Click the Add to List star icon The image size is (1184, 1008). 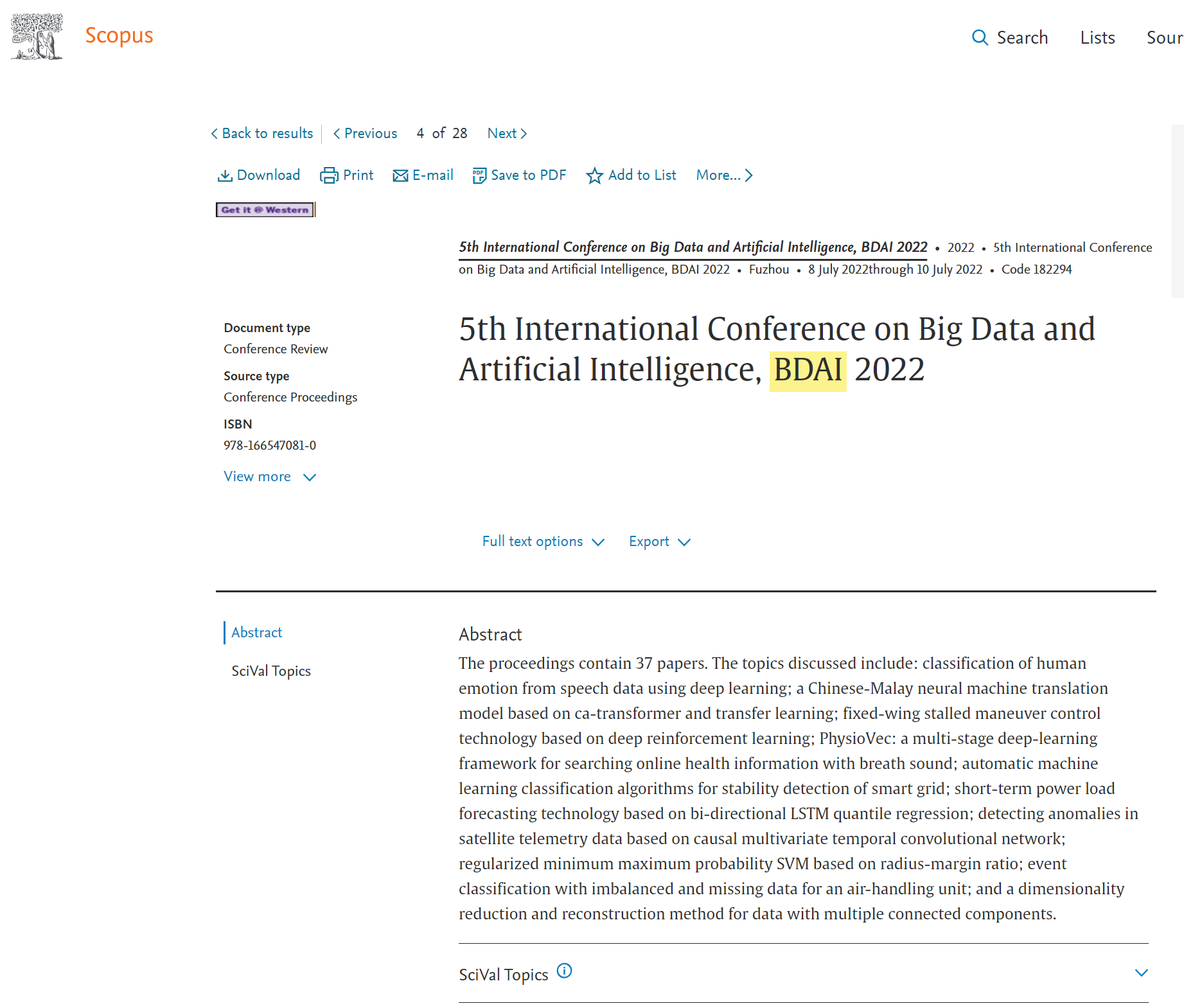[x=594, y=175]
